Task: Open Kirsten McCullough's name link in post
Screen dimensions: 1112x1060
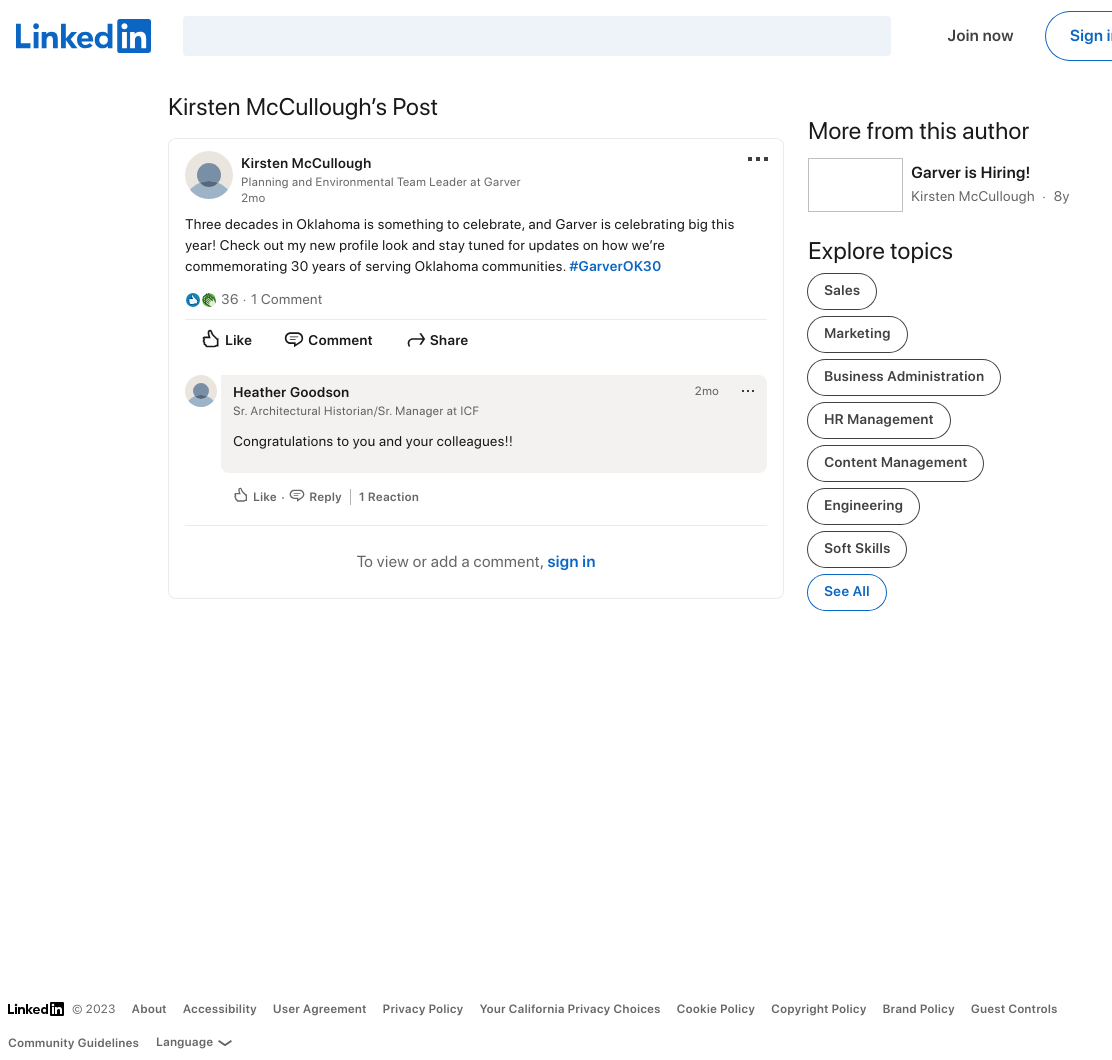Action: (x=306, y=163)
